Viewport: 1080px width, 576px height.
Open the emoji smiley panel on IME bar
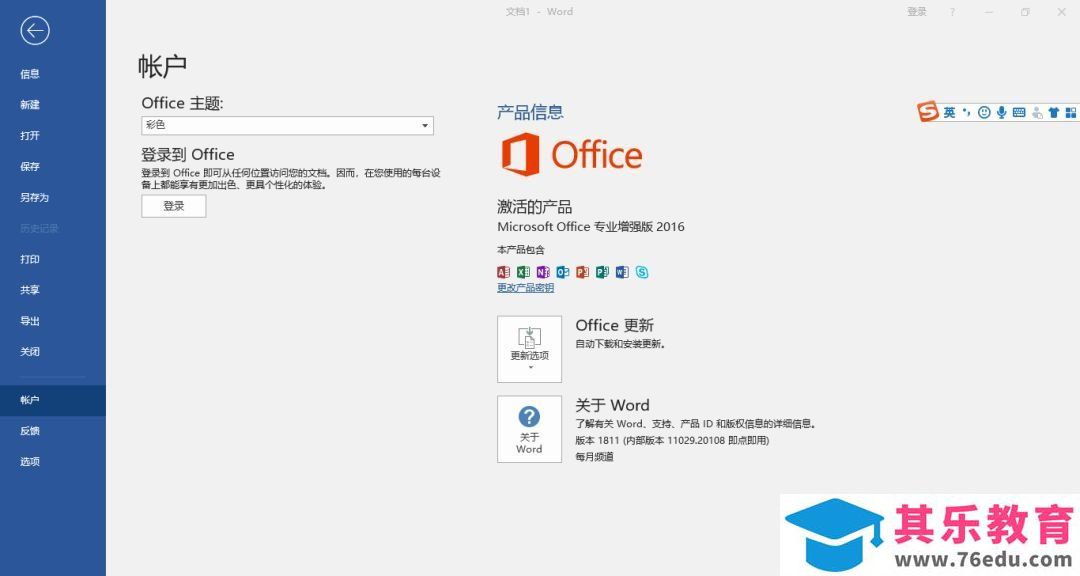(x=984, y=112)
